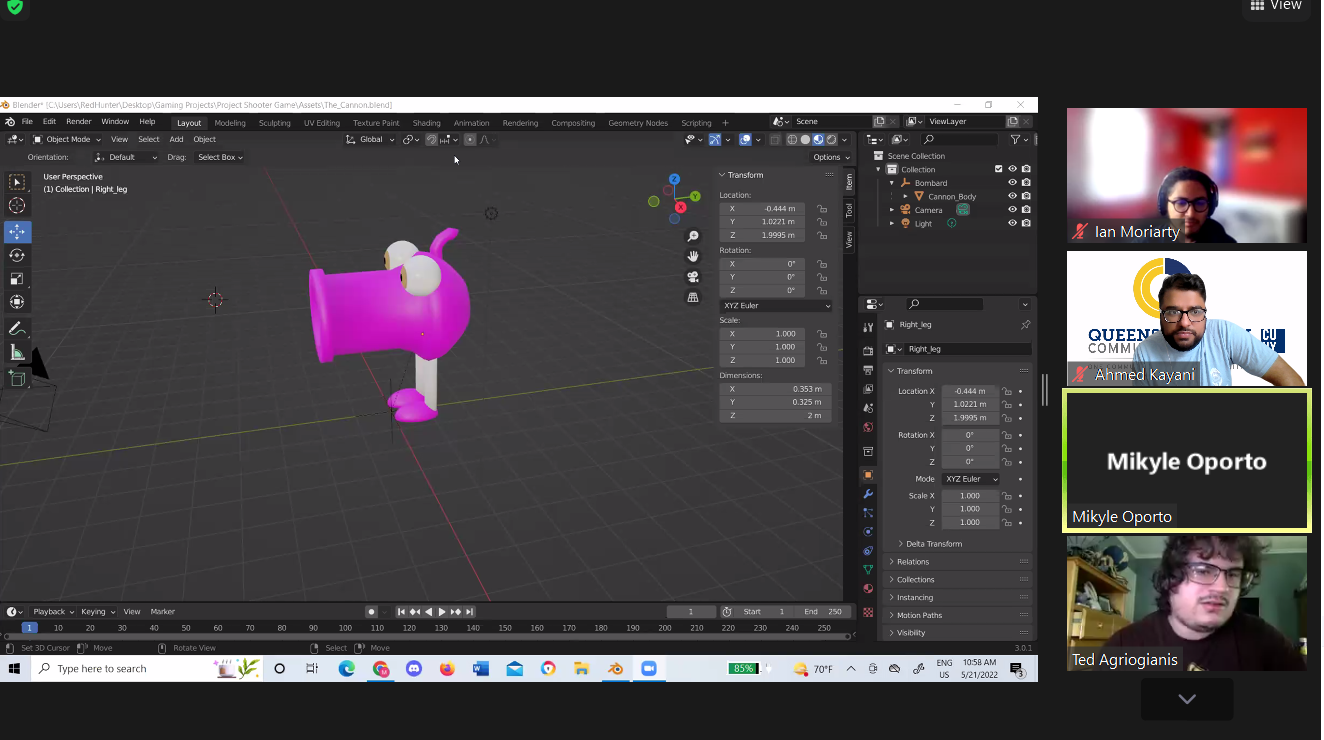
Task: Toggle snapping magnet in header
Action: click(x=431, y=140)
